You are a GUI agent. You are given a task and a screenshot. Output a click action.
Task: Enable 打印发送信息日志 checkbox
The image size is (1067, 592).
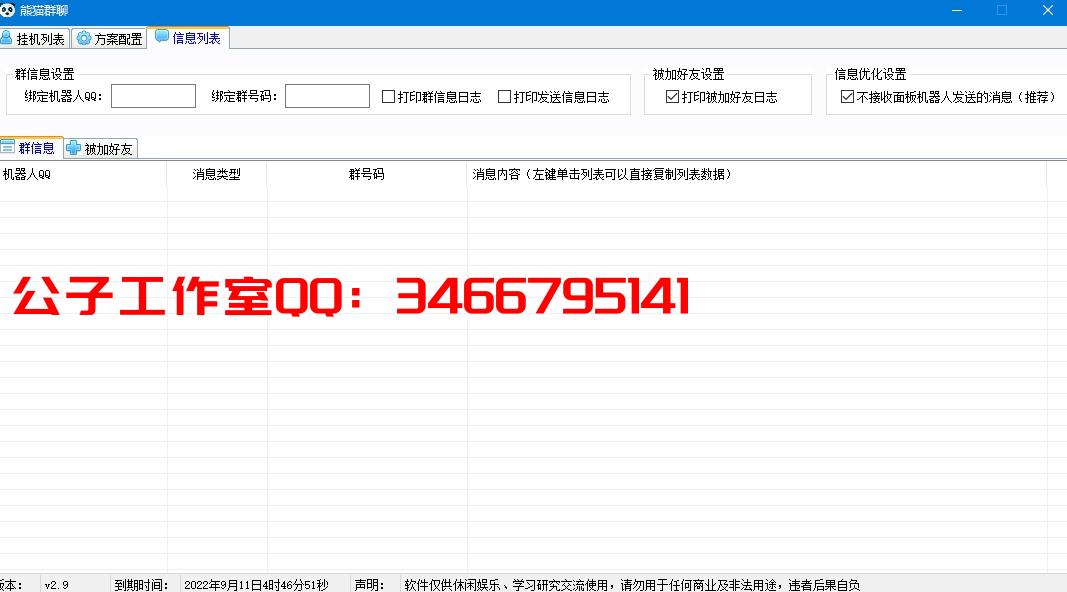pyautogui.click(x=504, y=97)
